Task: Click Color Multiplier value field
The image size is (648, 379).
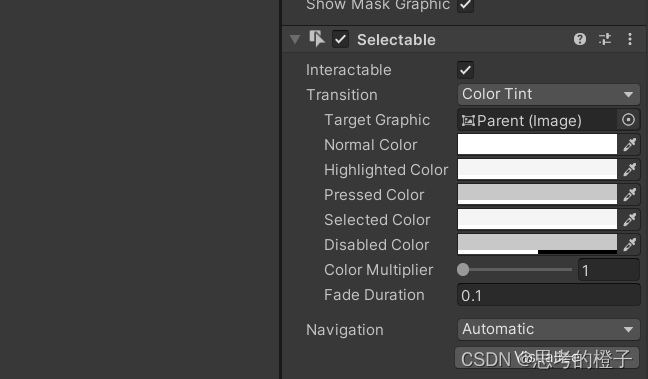Action: [609, 270]
